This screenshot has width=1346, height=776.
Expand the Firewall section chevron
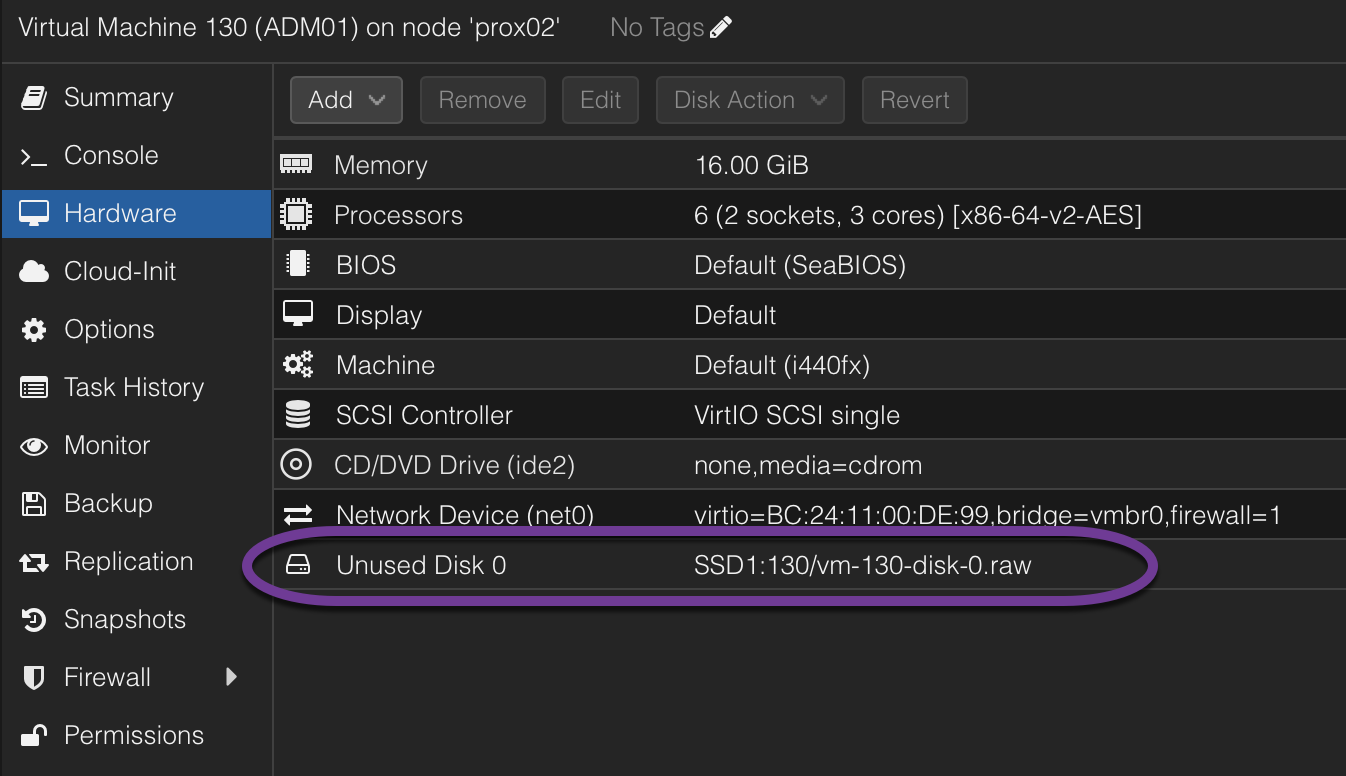point(231,677)
